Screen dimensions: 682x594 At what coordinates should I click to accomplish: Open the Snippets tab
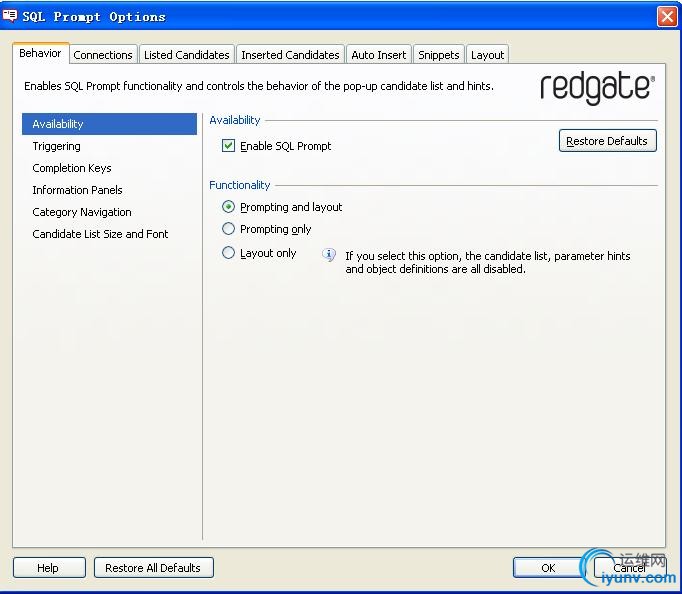(439, 55)
